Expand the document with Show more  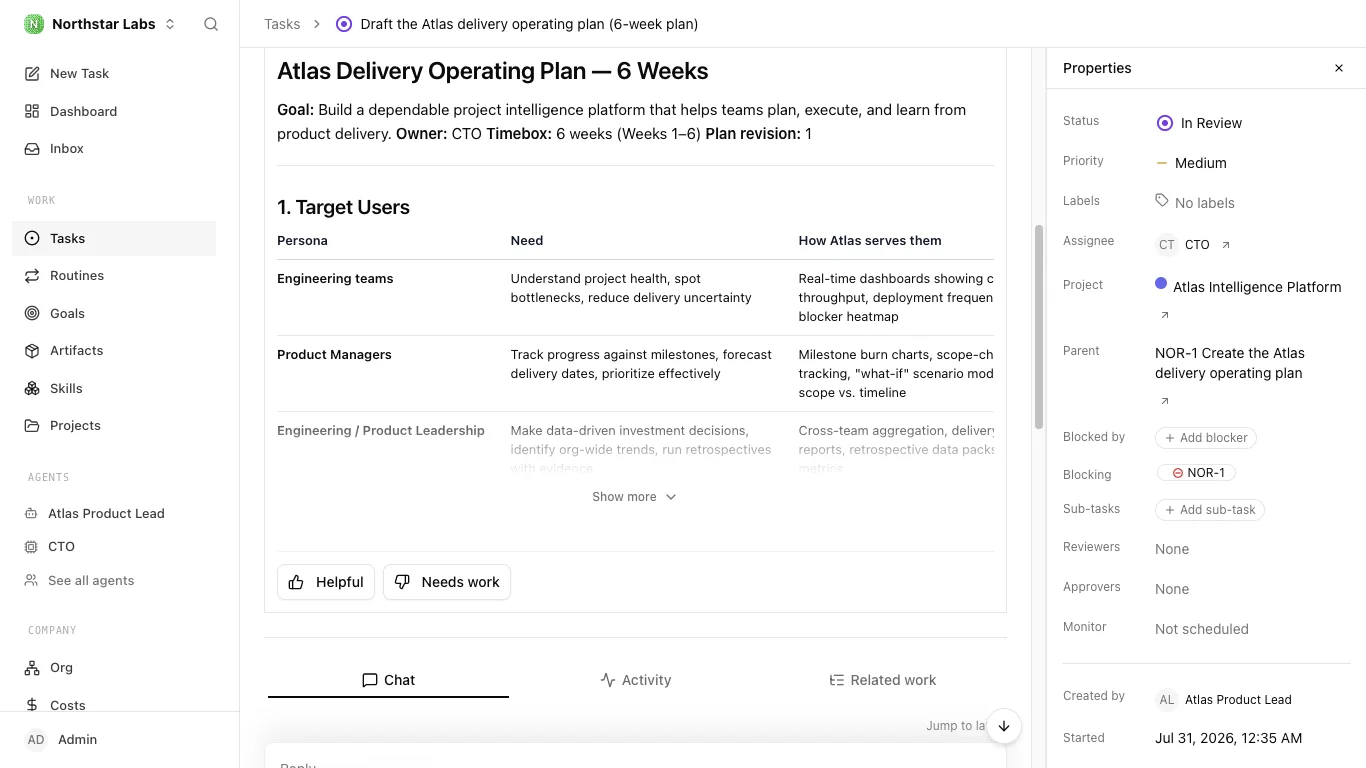[x=634, y=497]
